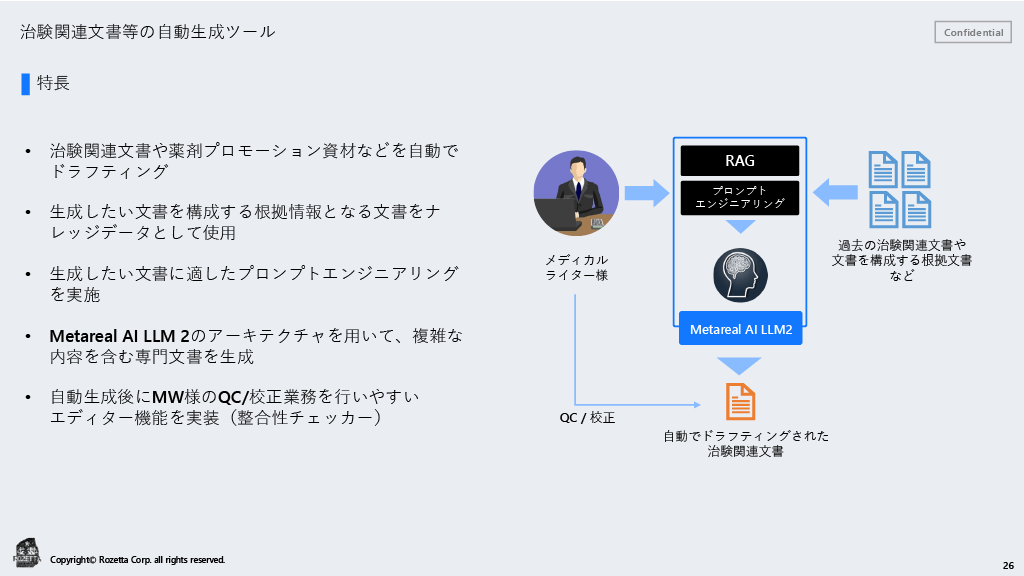Open the orange drafted trial document icon
This screenshot has width=1024, height=576.
point(741,401)
